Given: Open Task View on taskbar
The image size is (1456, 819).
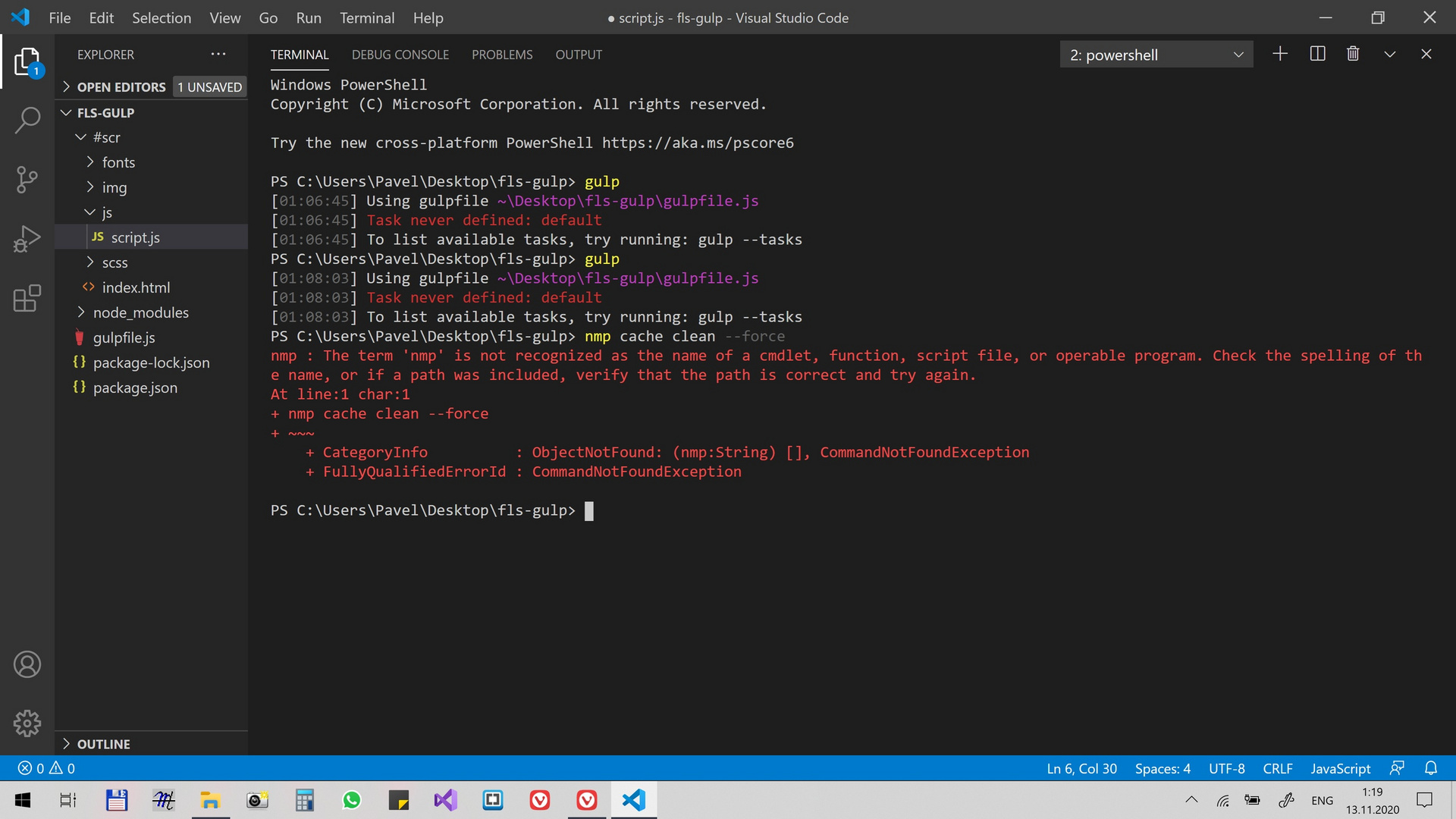Looking at the screenshot, I should coord(68,800).
